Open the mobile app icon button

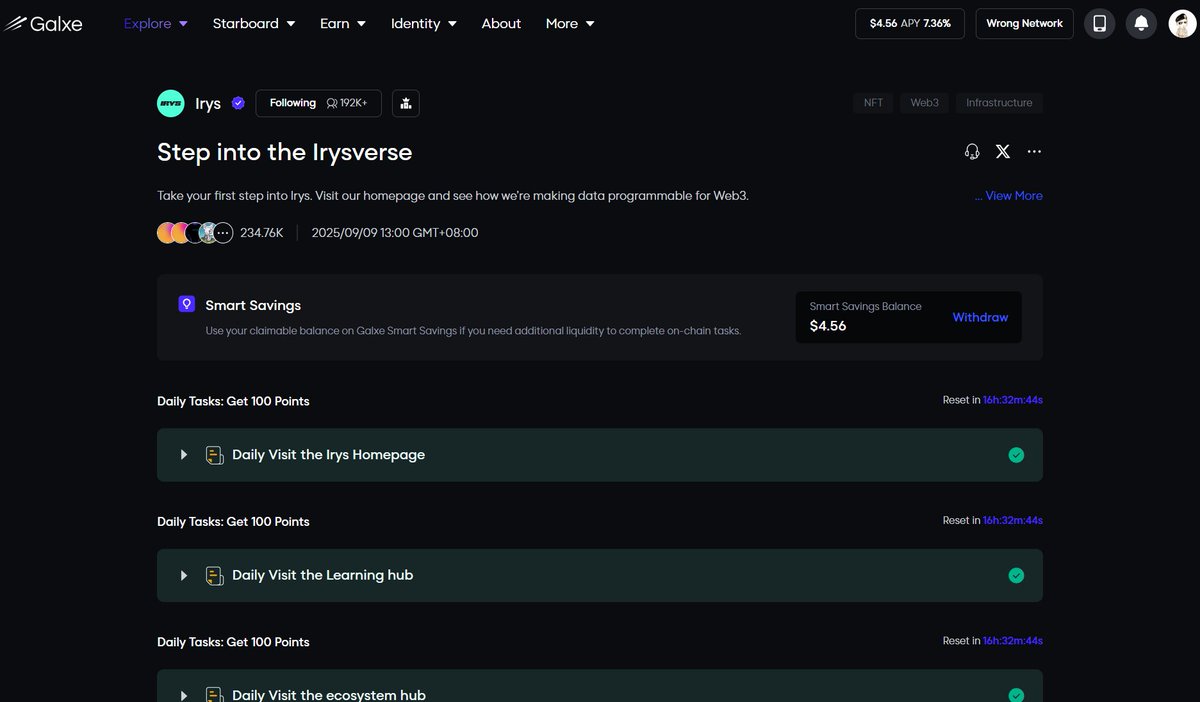click(1099, 23)
